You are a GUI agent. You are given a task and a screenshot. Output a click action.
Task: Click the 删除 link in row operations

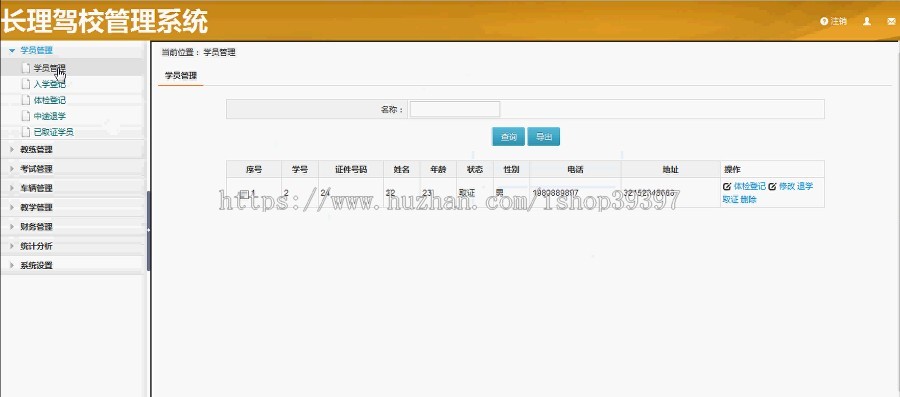point(748,200)
